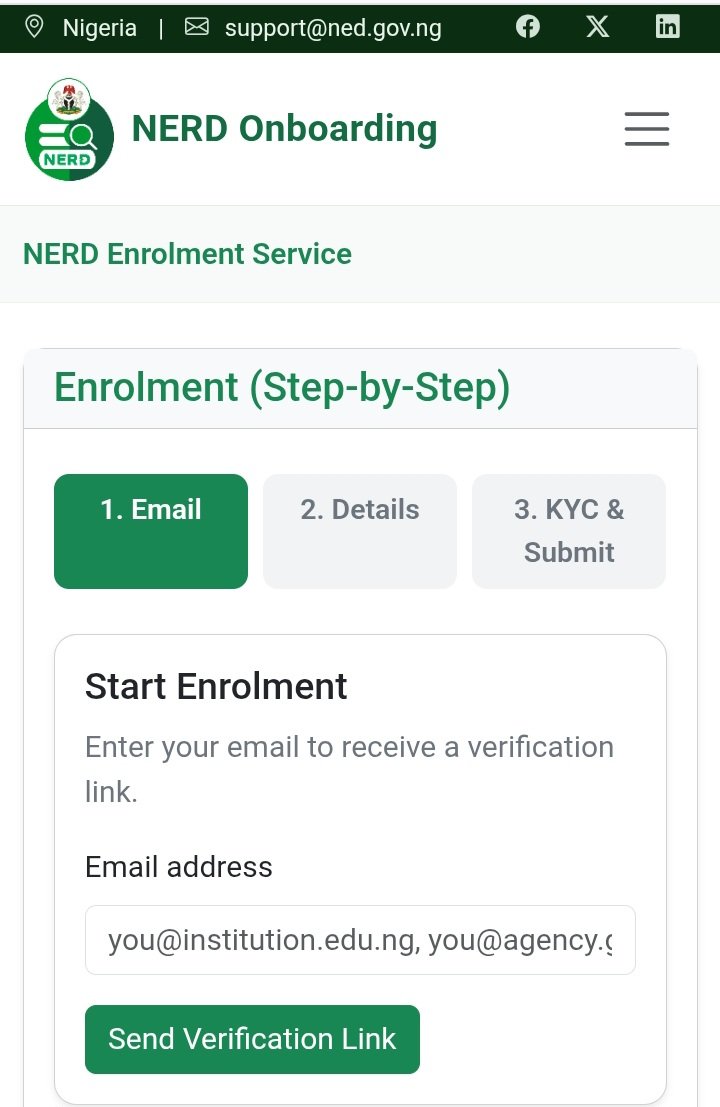Screen dimensions: 720x1107
Task: Click the NERD Enrolment Service heading
Action: coord(187,254)
